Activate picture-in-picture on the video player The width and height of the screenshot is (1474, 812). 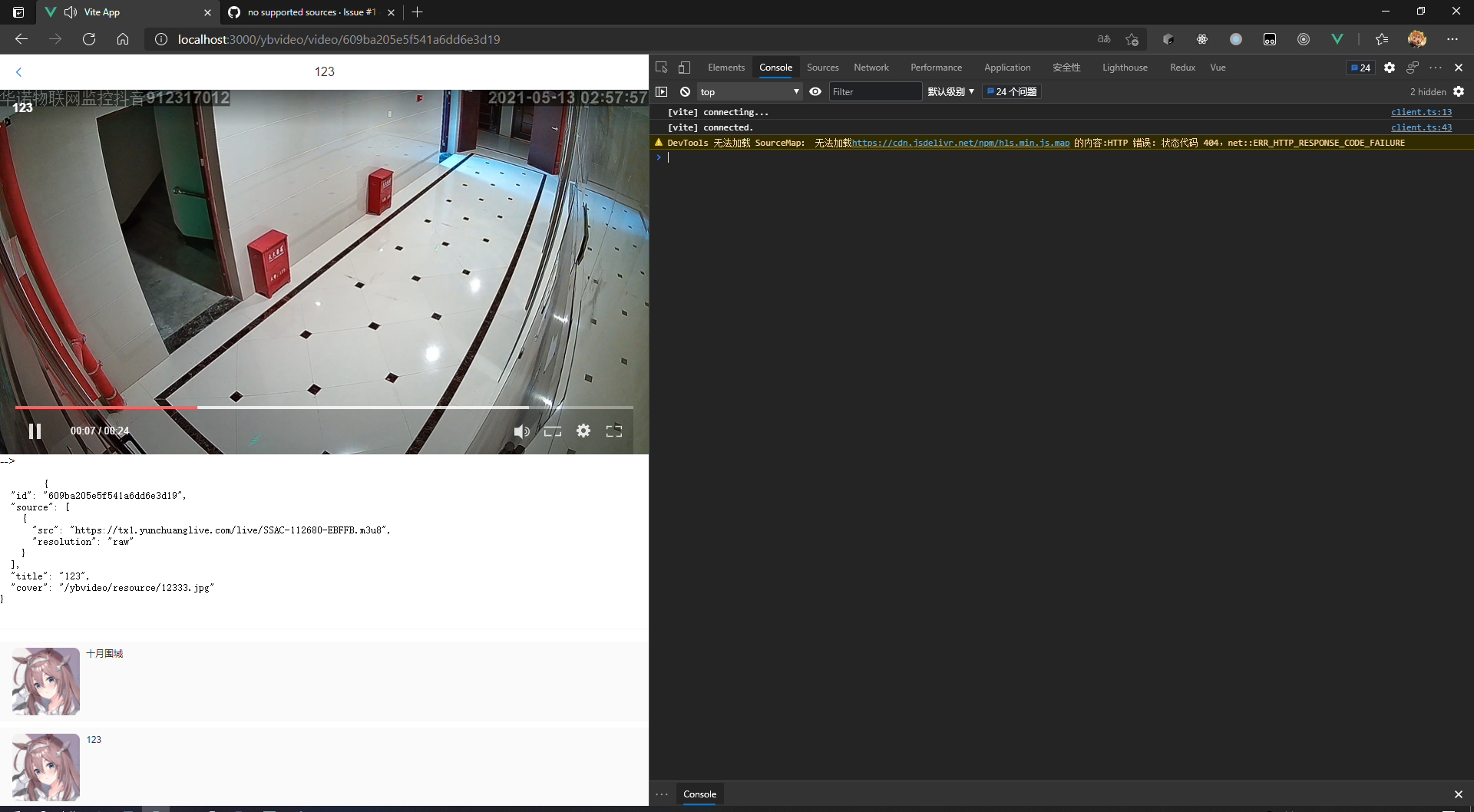pos(552,431)
